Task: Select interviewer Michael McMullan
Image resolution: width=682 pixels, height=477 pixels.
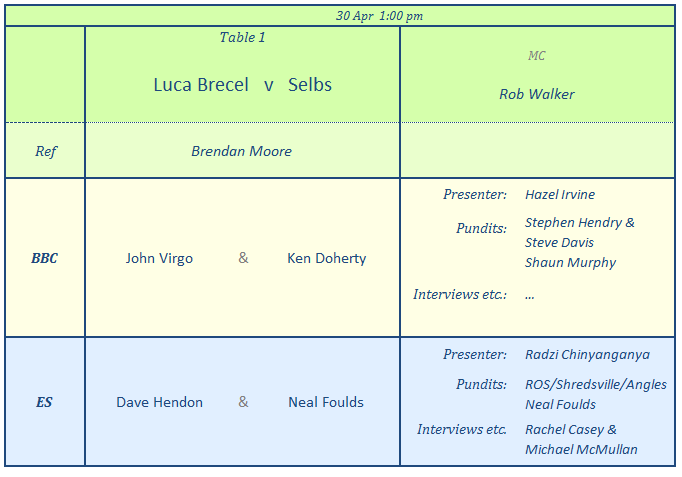Action: 581,450
